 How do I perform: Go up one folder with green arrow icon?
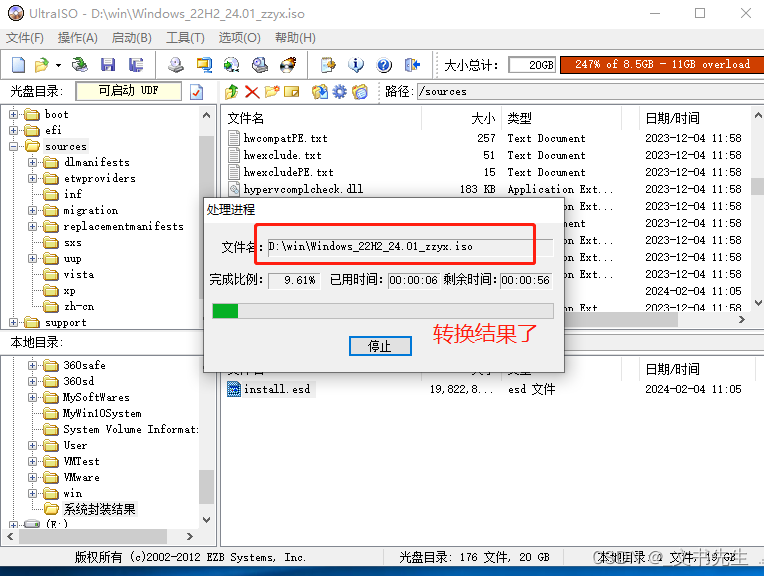(x=231, y=92)
